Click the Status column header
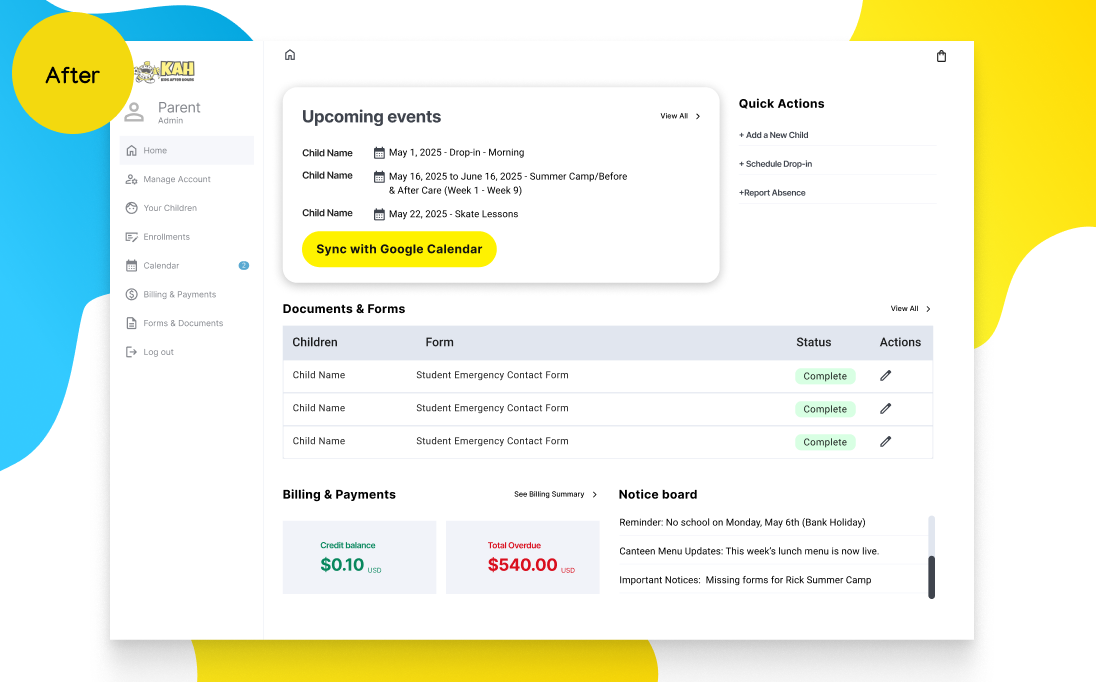 (x=814, y=342)
